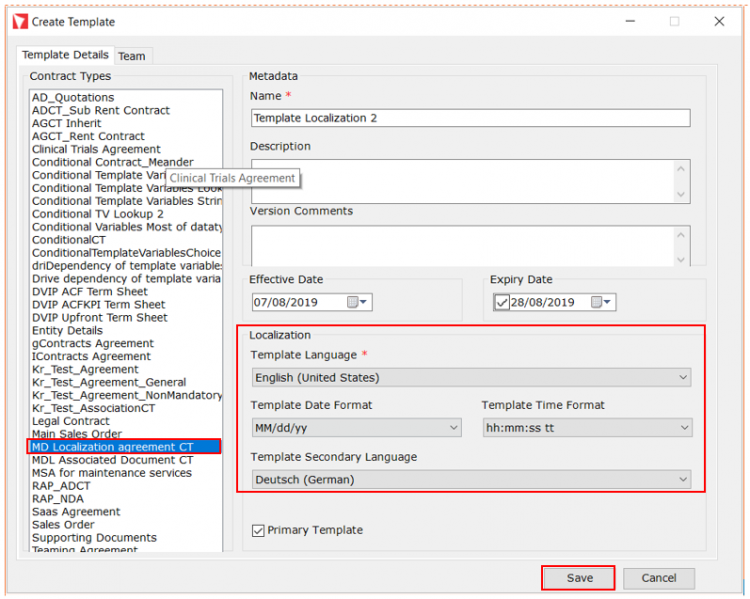Click the Version Comments text area

tap(460, 246)
